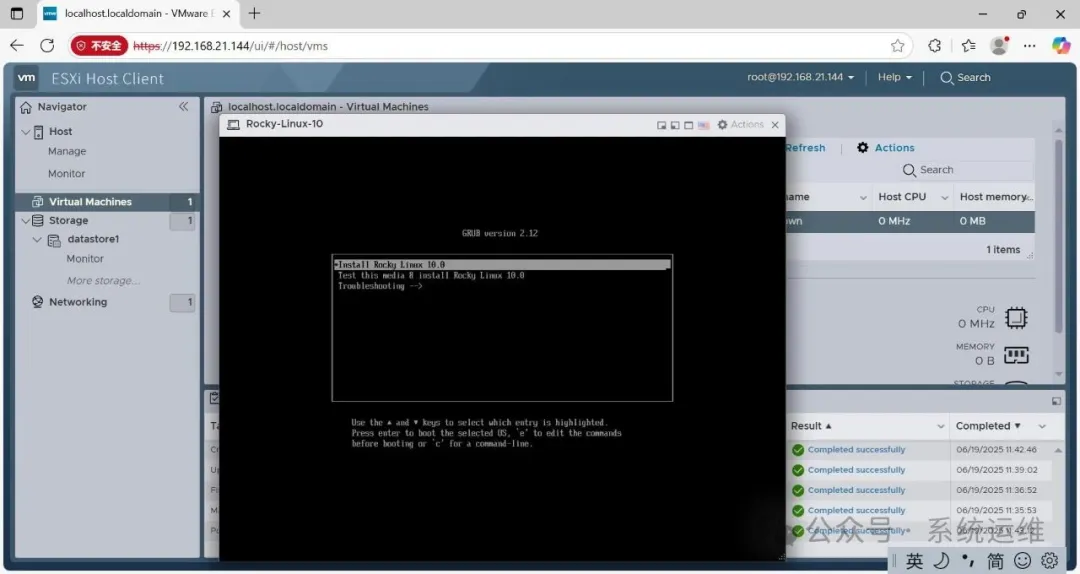Click the VM list Search field
1080x574 pixels.
(968, 170)
